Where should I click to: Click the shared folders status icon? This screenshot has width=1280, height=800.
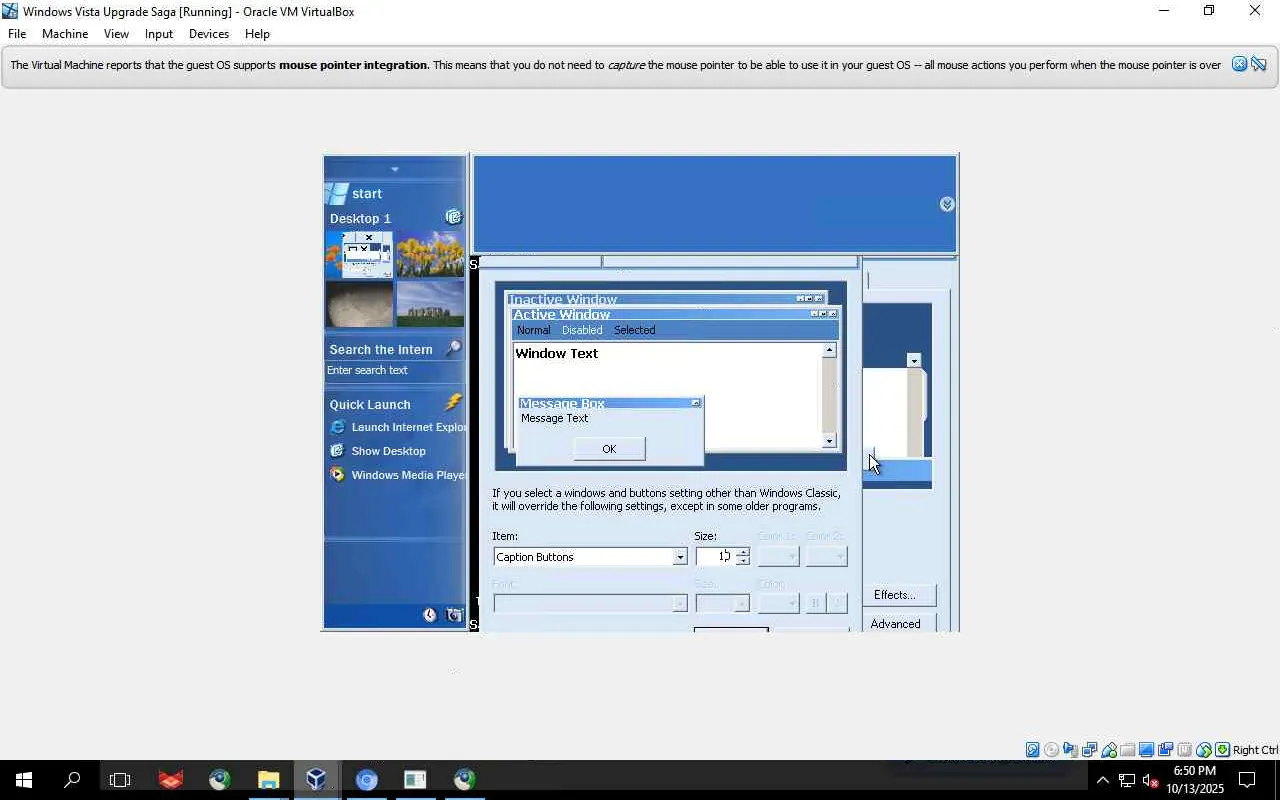[1128, 750]
